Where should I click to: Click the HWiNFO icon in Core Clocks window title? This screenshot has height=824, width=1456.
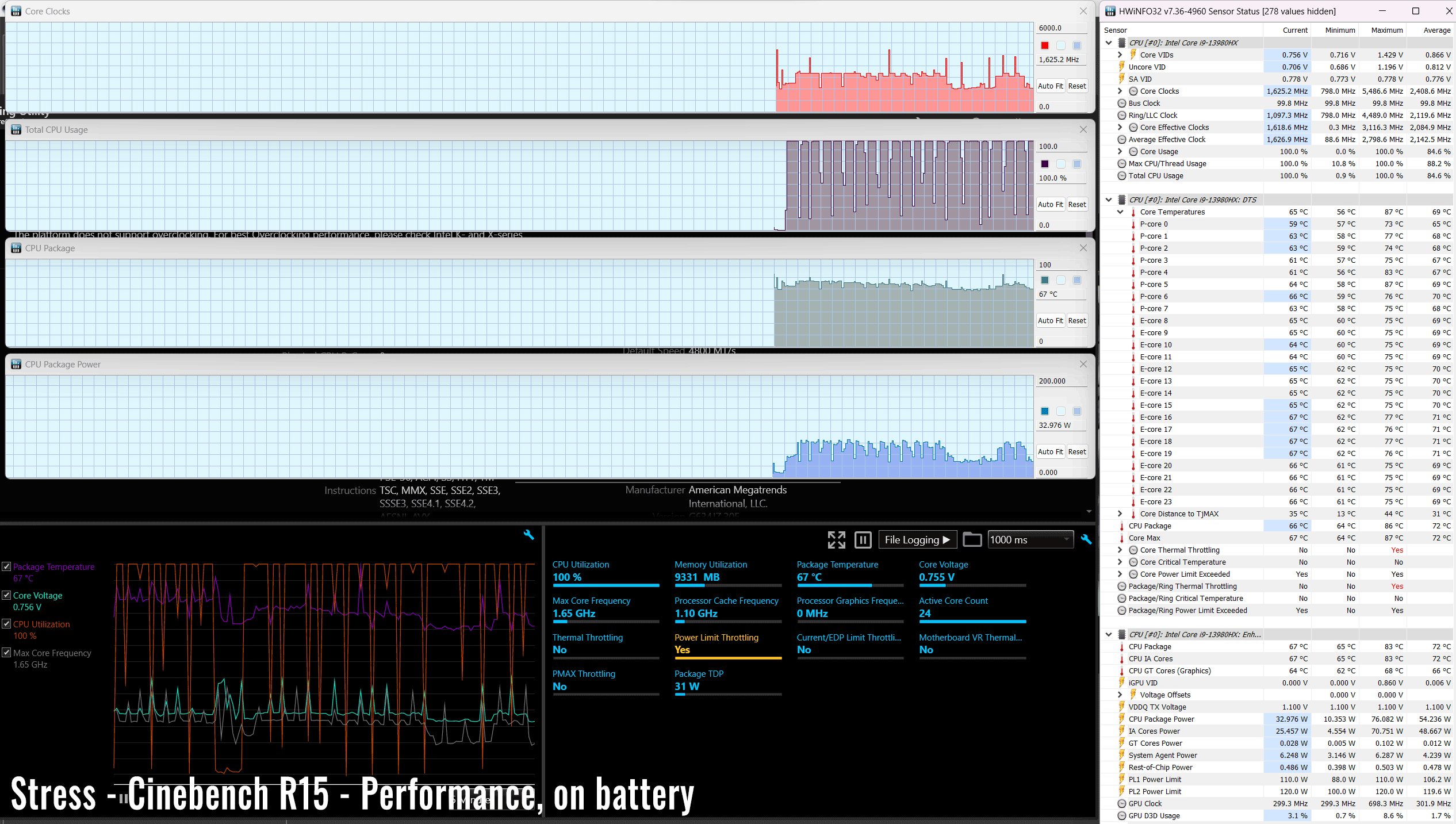click(x=16, y=11)
